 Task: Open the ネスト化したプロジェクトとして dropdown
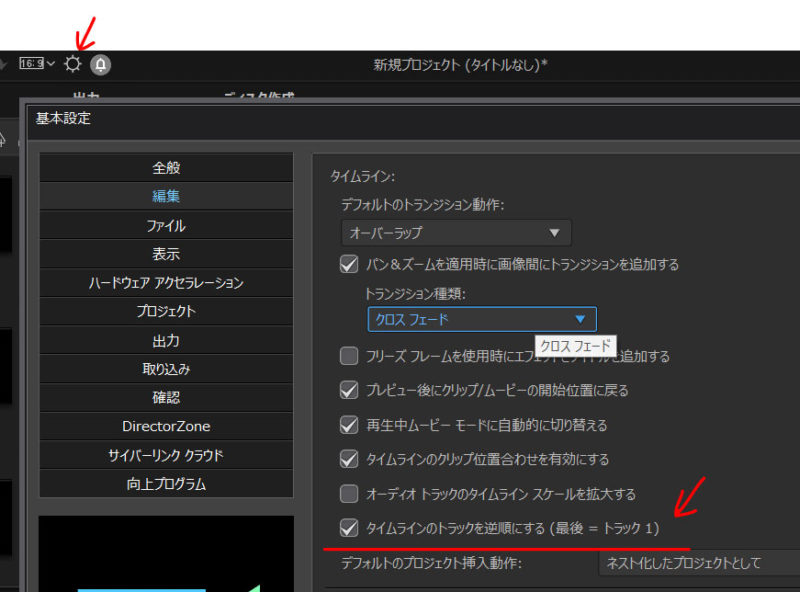[698, 563]
